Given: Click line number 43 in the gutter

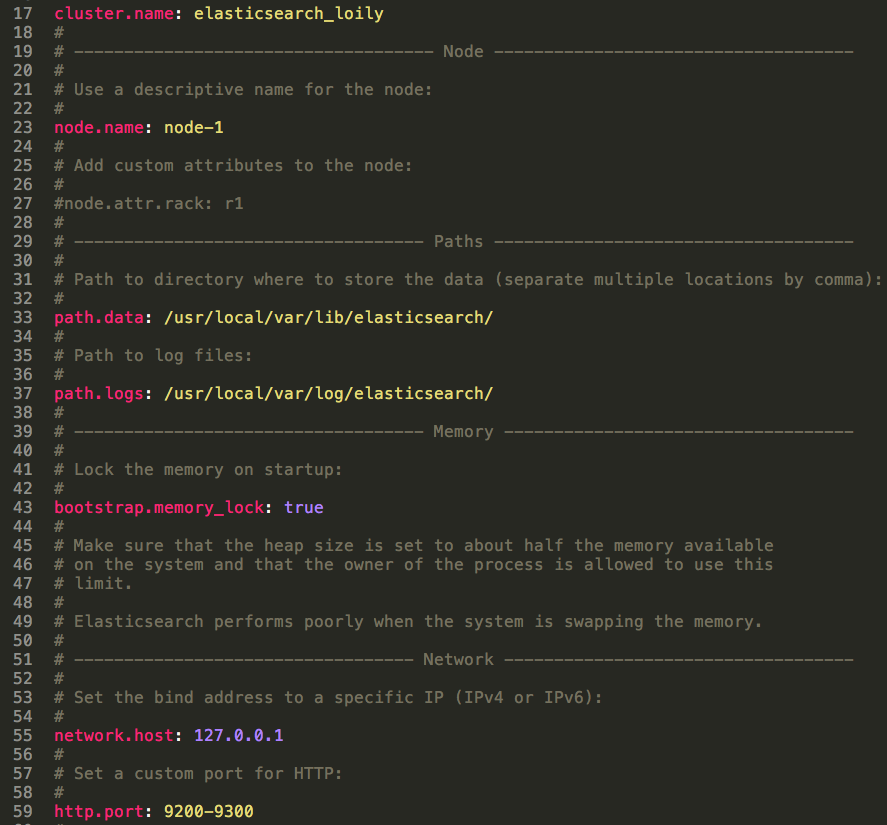Looking at the screenshot, I should tap(23, 508).
